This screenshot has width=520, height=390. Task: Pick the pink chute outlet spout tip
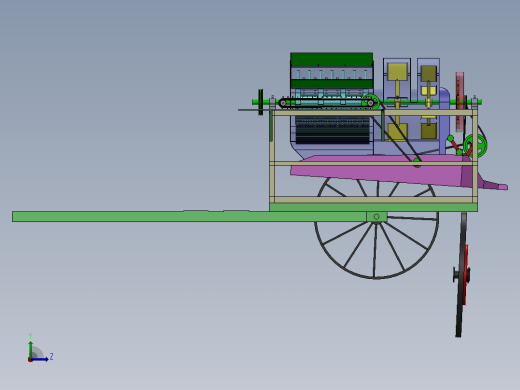click(497, 185)
